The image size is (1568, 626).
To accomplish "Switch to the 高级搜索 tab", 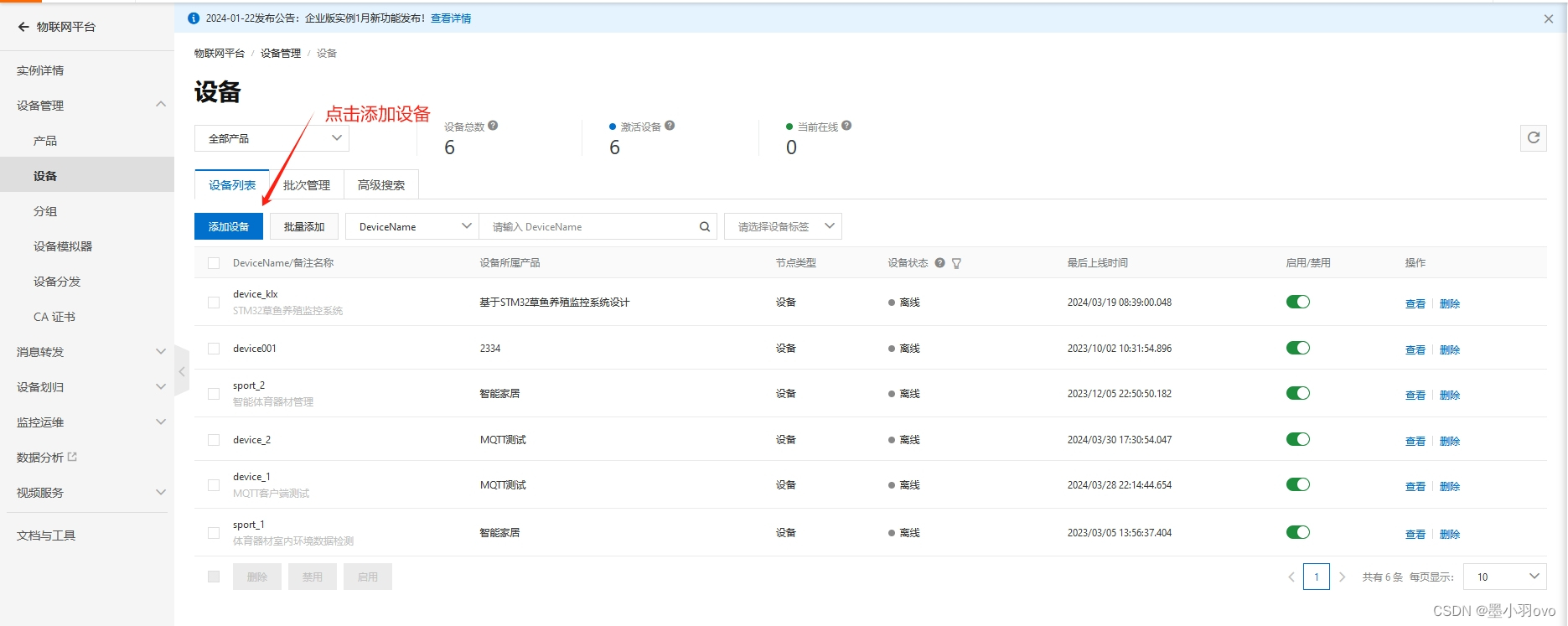I will 381,185.
